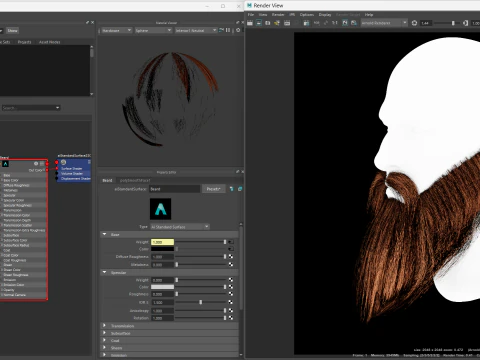Expand the Transmission section

(x=104, y=326)
